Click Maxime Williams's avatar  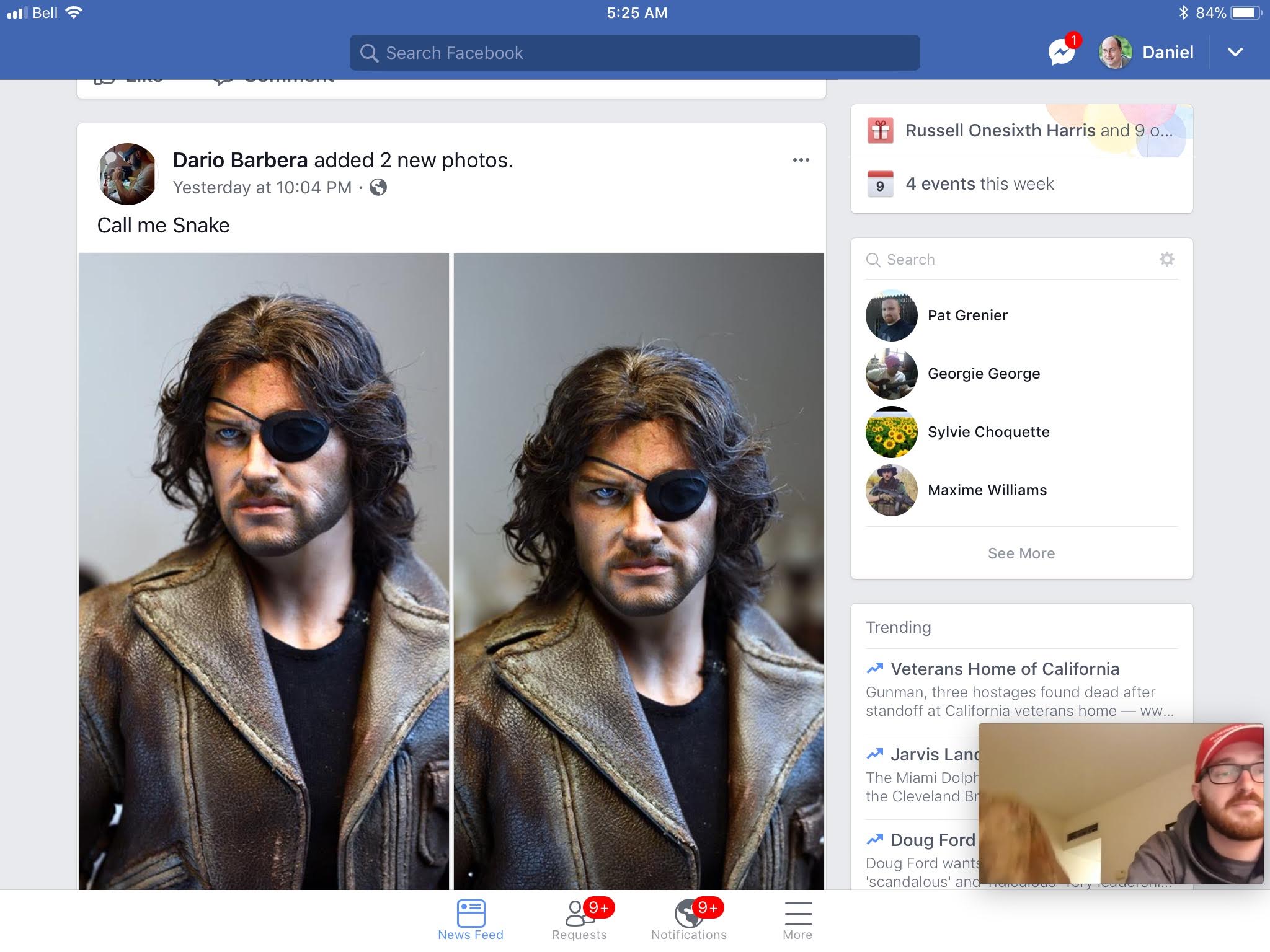pos(891,490)
